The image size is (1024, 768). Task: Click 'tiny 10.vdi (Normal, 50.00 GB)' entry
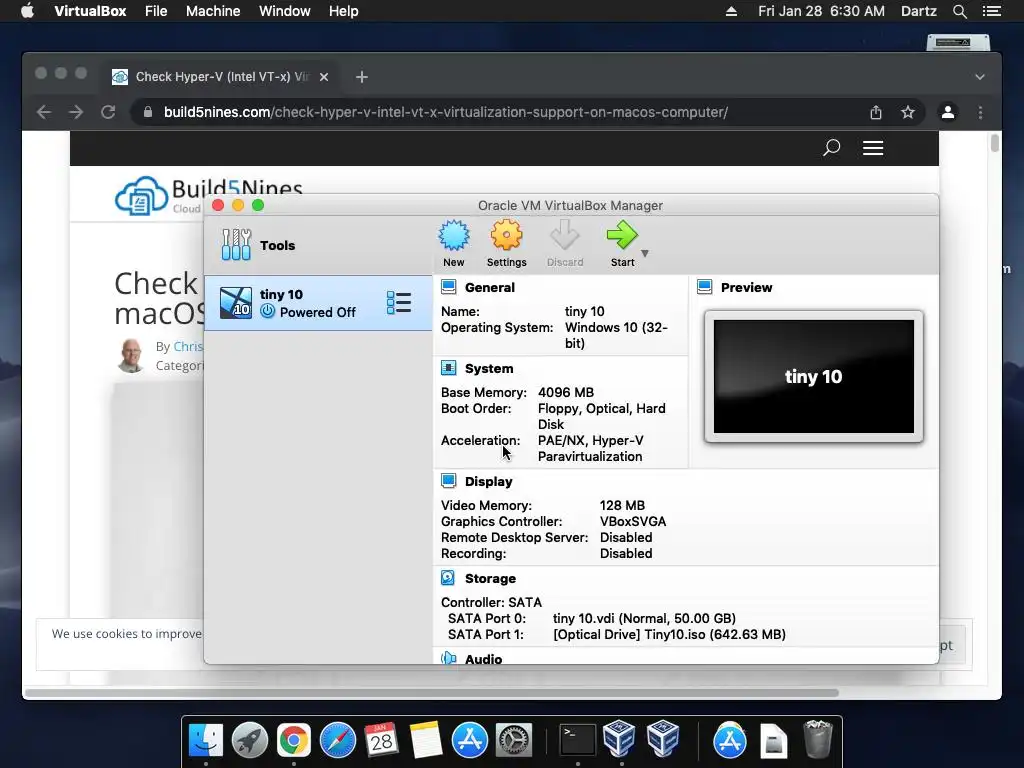(645, 618)
